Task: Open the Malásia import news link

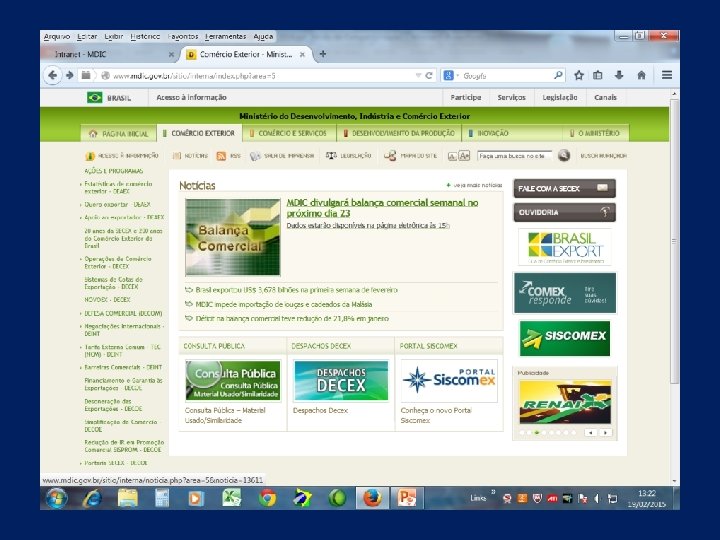Action: (x=283, y=304)
